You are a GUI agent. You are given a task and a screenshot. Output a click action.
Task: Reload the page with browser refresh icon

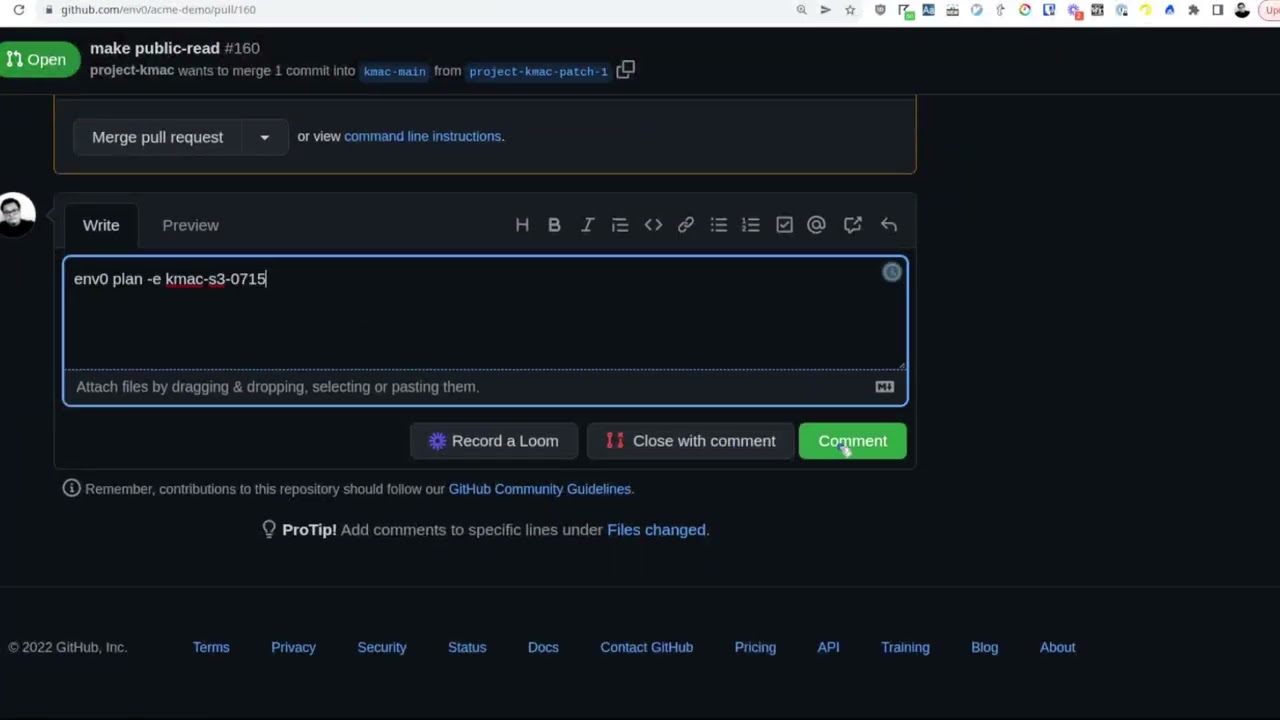19,10
